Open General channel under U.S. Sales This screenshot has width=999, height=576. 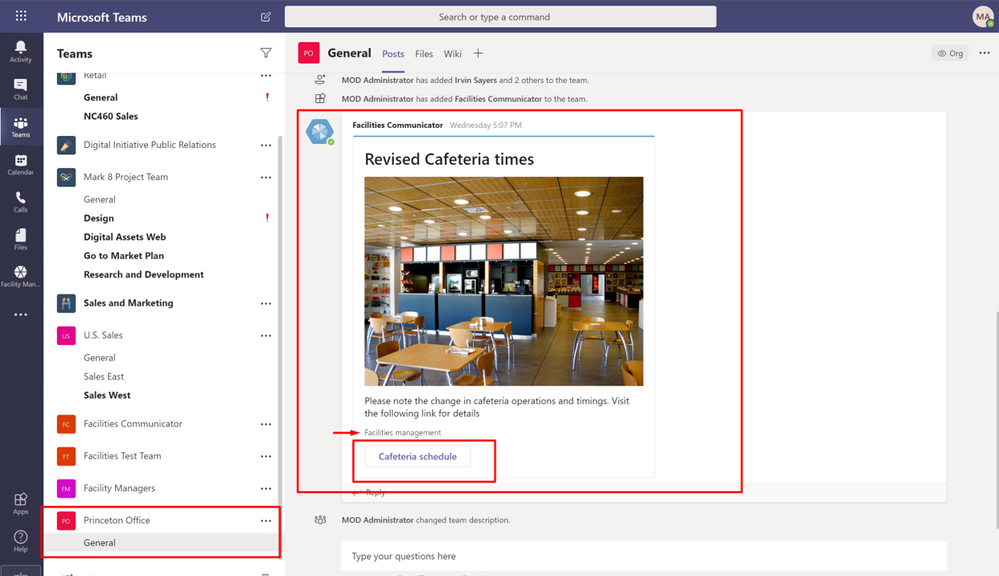pos(99,357)
